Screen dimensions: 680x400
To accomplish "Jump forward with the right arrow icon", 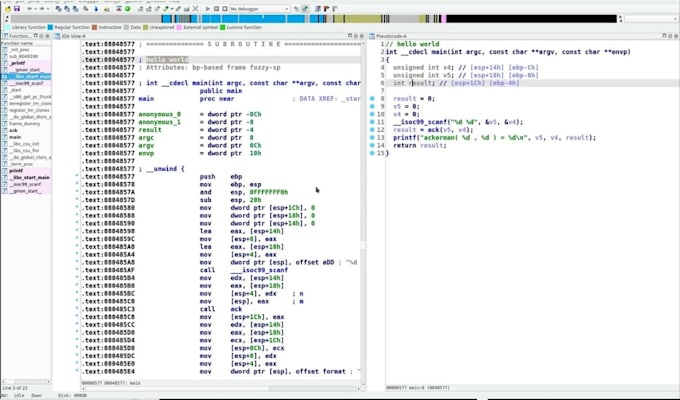I will coord(42,9).
